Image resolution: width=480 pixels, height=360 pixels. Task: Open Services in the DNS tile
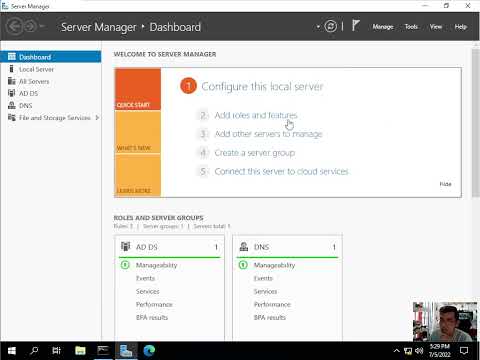click(265, 291)
